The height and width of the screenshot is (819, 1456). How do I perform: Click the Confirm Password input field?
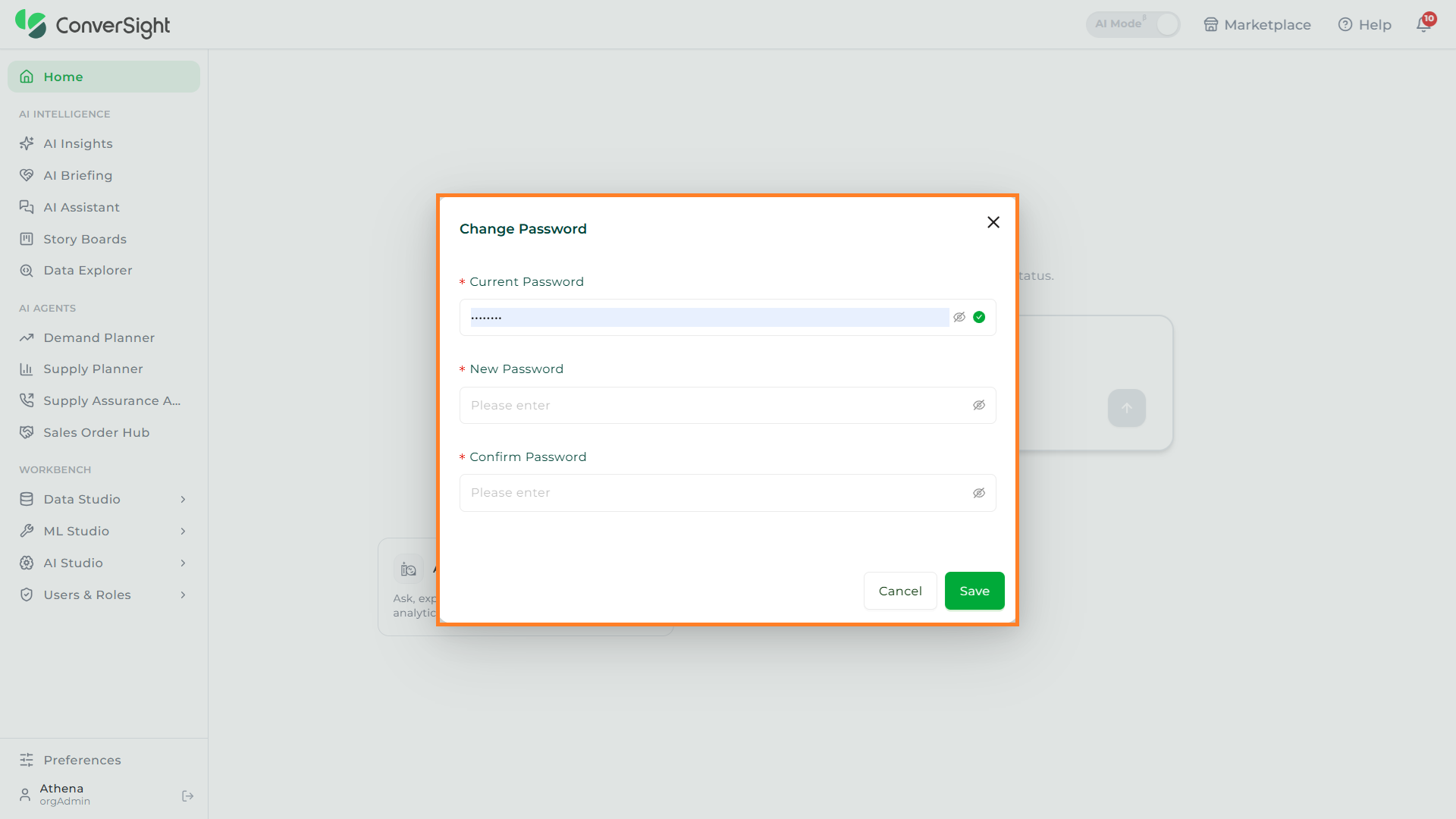(x=727, y=493)
